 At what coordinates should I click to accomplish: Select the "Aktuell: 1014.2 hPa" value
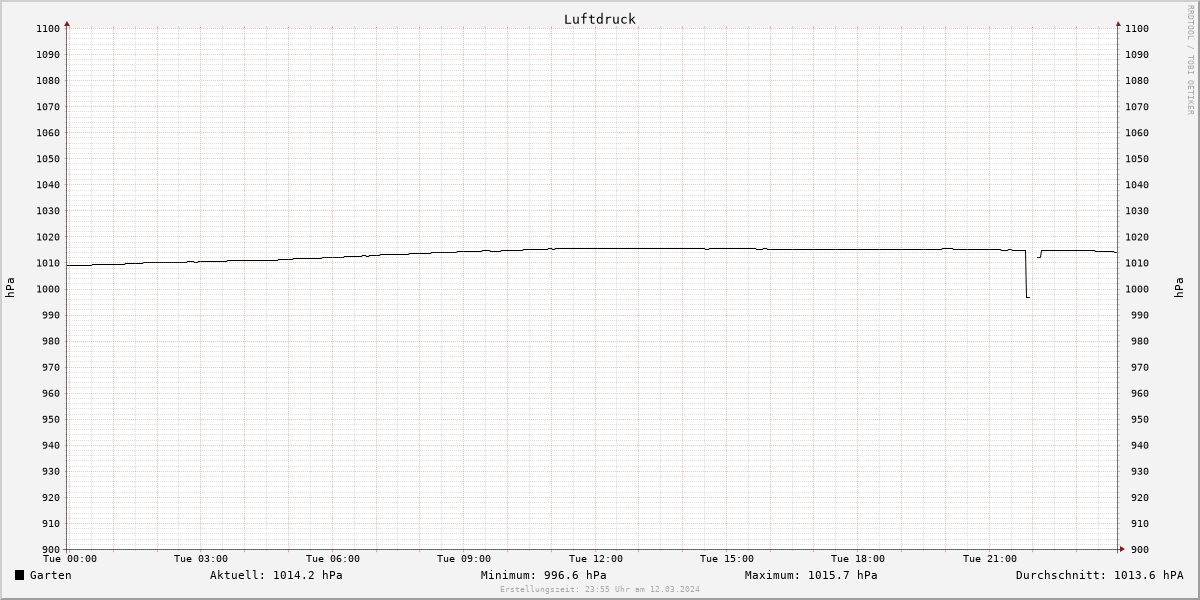pos(276,575)
